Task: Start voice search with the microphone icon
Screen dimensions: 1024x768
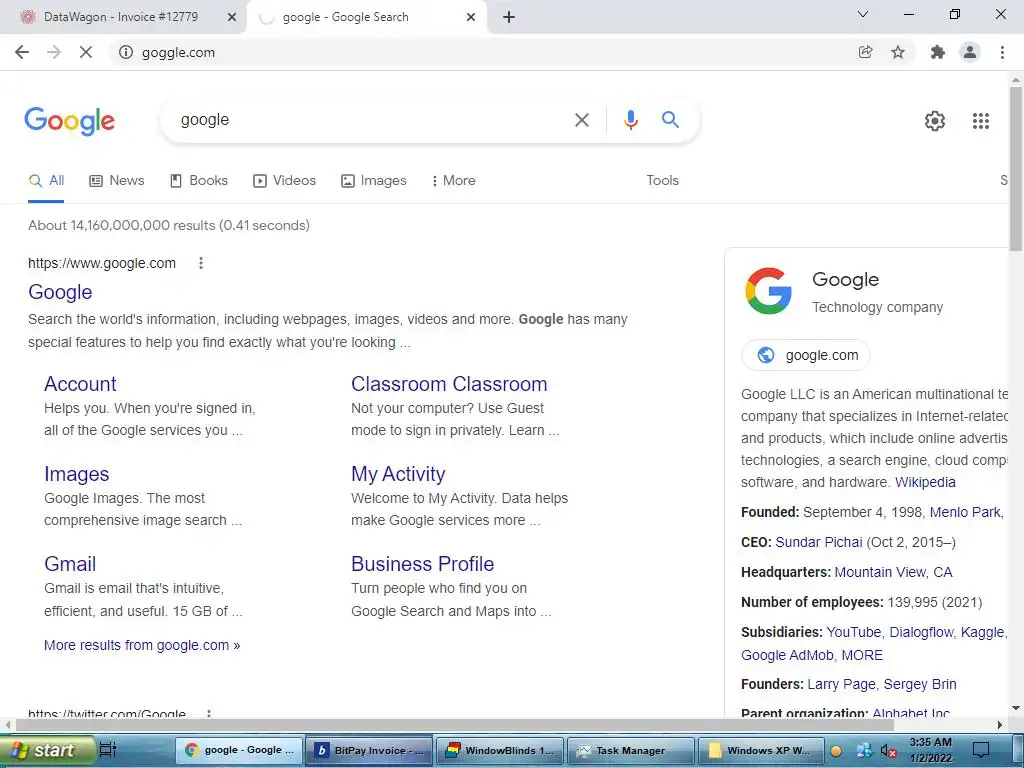Action: (x=630, y=120)
